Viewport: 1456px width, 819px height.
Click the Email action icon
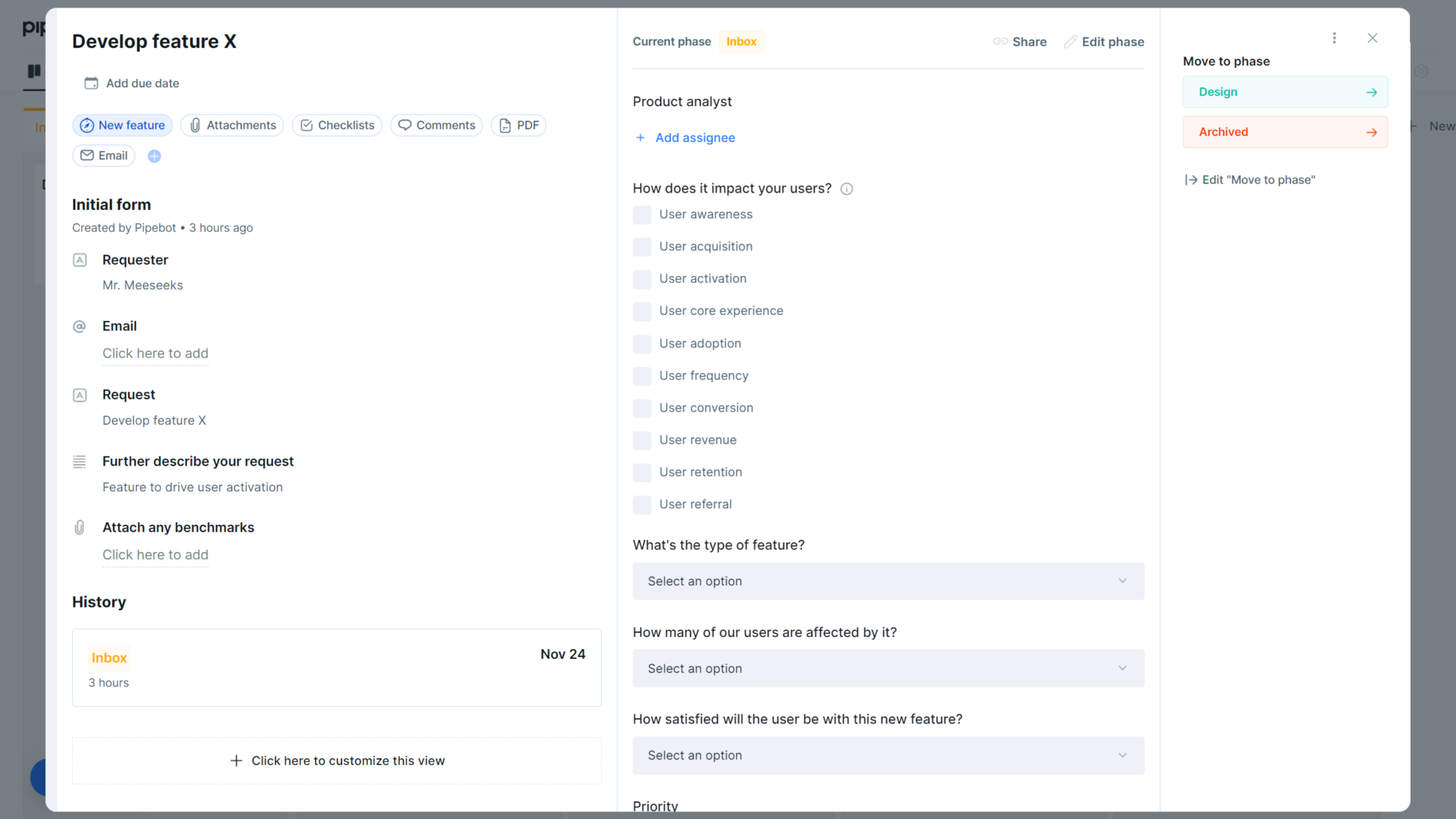tap(86, 155)
